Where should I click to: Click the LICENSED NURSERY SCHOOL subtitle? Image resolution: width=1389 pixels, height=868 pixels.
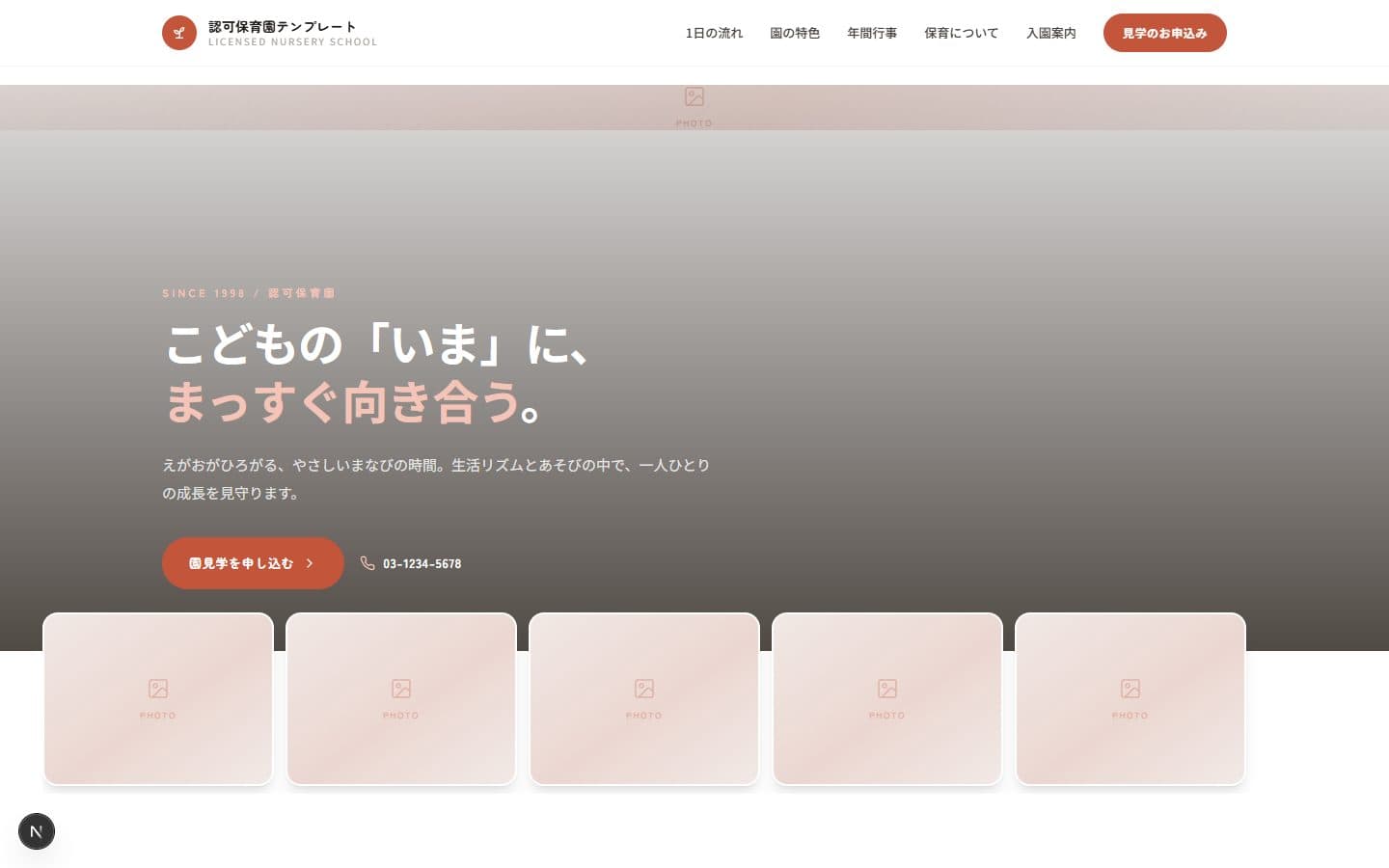(x=293, y=42)
